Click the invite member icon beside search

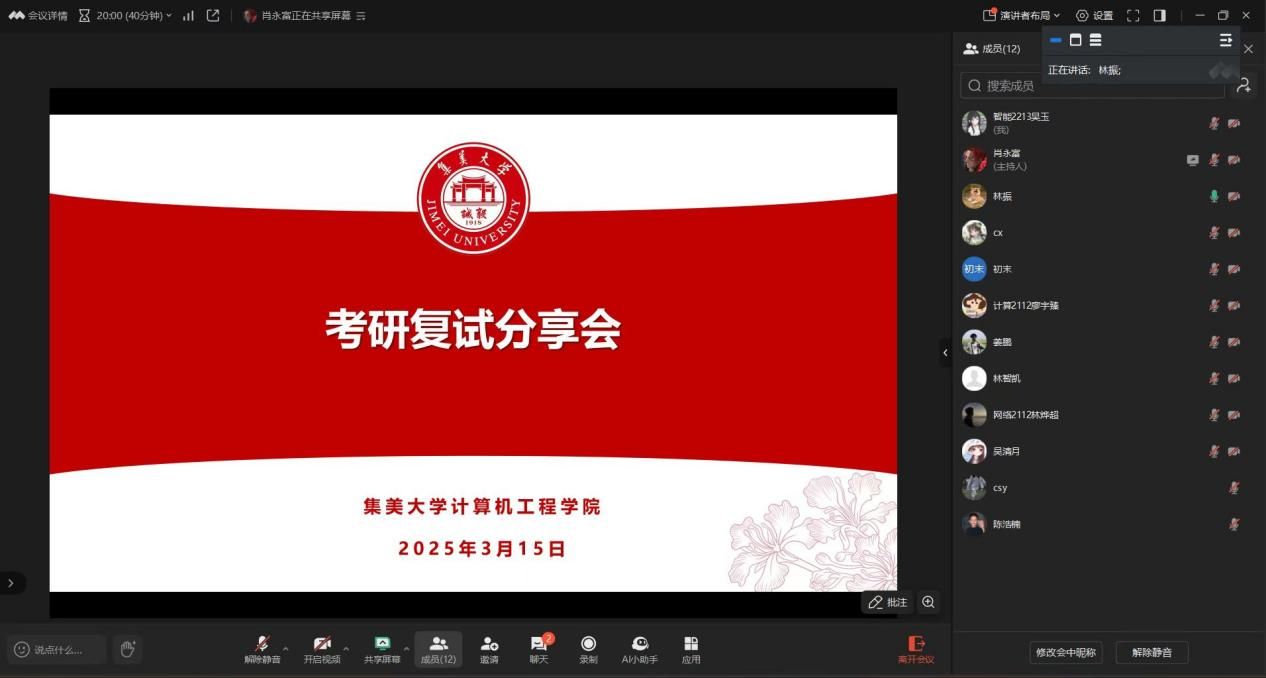pos(1243,86)
